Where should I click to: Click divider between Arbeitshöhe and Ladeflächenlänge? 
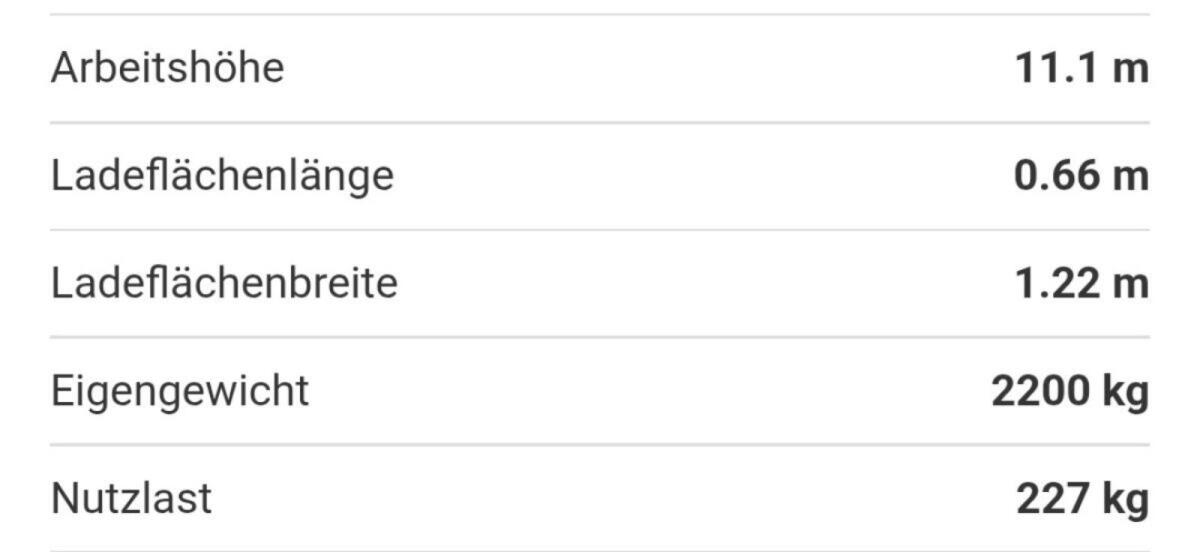coord(600,123)
